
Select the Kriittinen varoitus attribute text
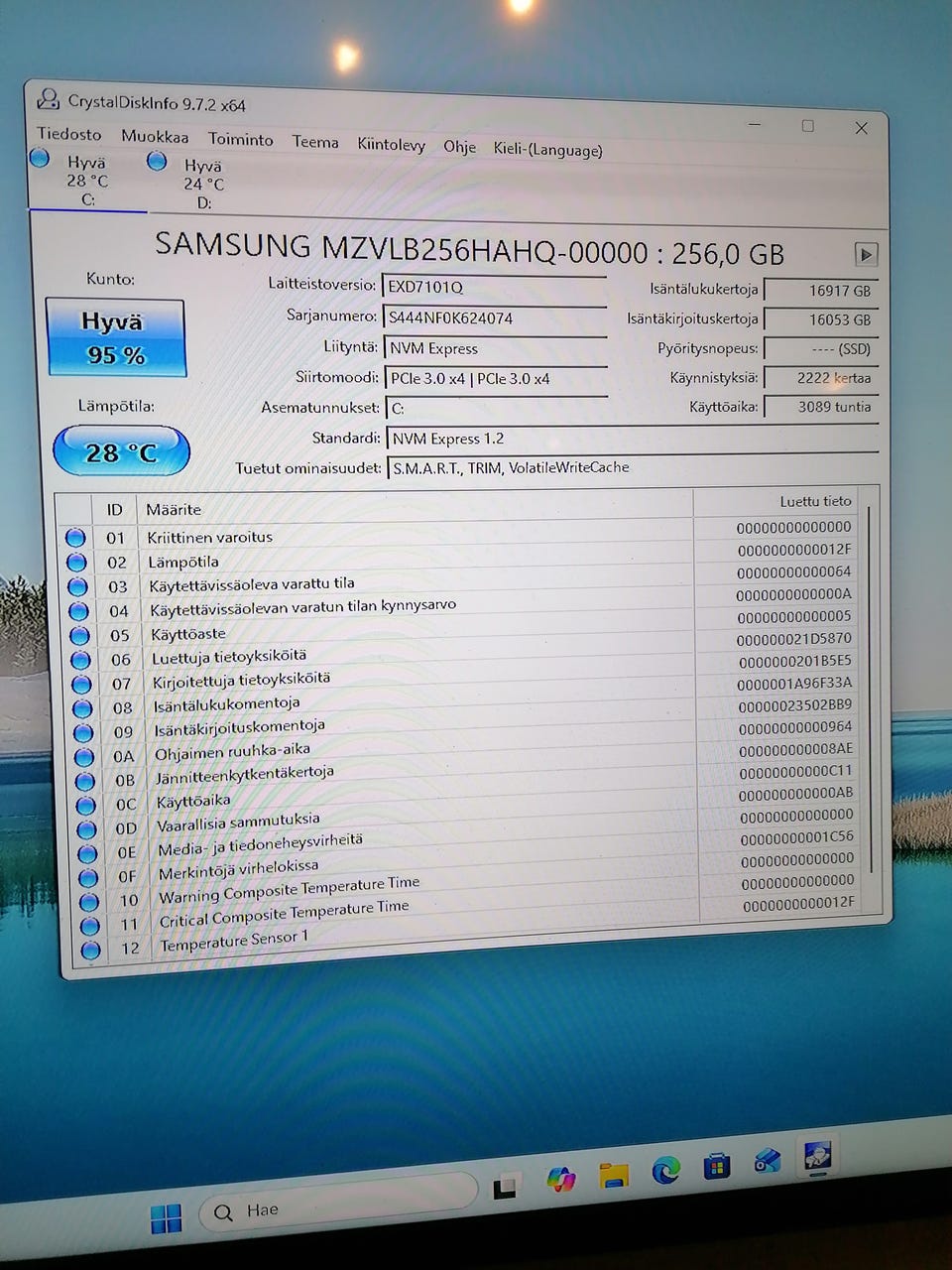click(x=210, y=537)
